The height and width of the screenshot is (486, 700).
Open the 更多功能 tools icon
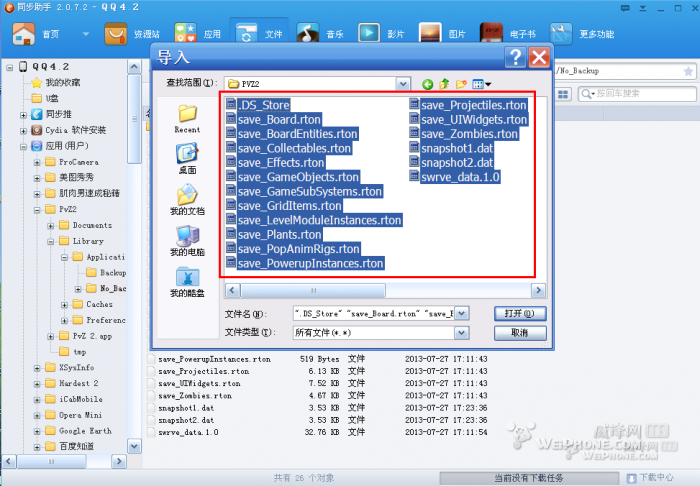561,34
